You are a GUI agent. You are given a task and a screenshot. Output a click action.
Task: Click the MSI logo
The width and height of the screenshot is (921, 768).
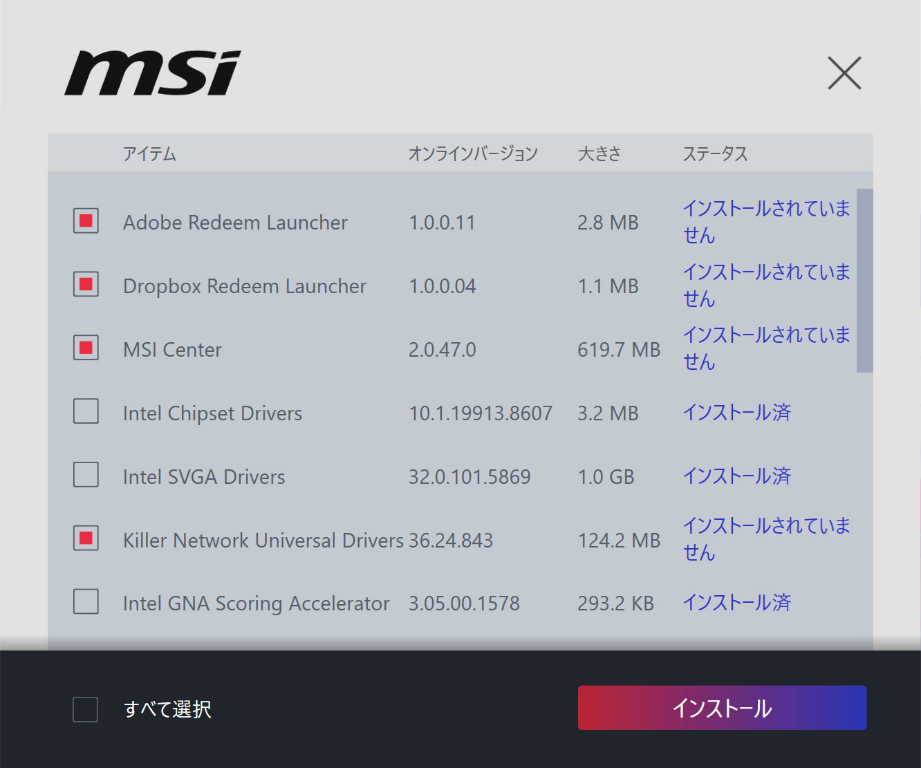(153, 73)
